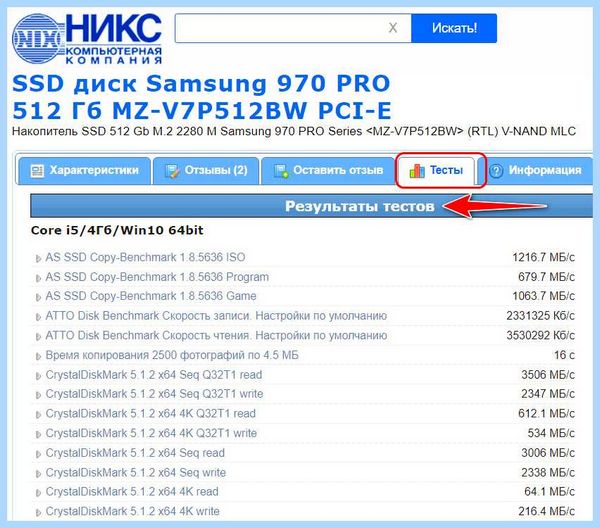Expand CrystalDiskMark 4K Q32T1 write arrow
Screen dimensions: 600x528
[38, 435]
